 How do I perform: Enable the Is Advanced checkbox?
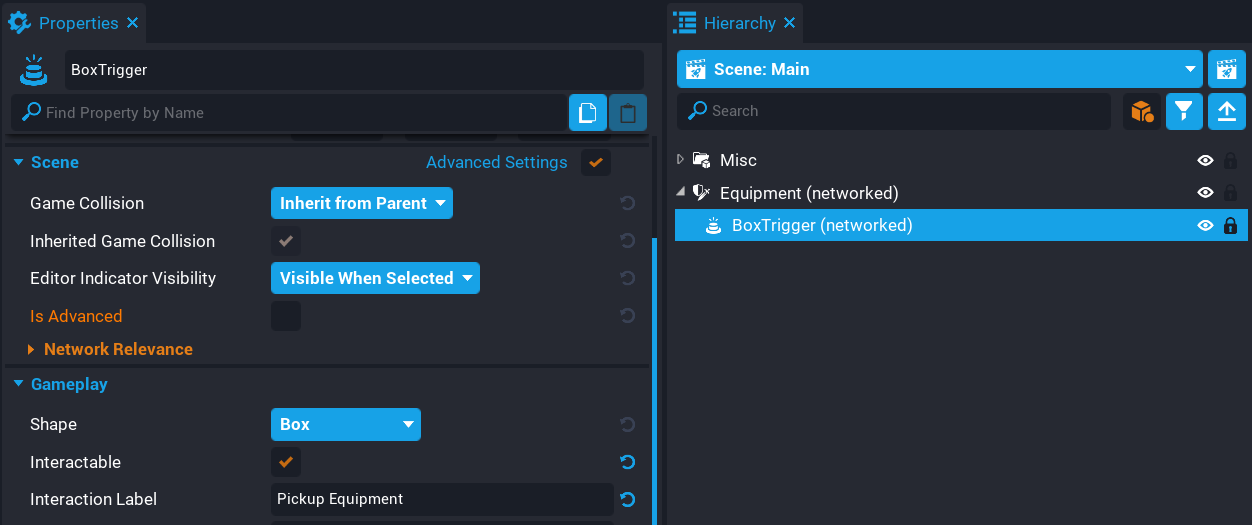tap(286, 316)
